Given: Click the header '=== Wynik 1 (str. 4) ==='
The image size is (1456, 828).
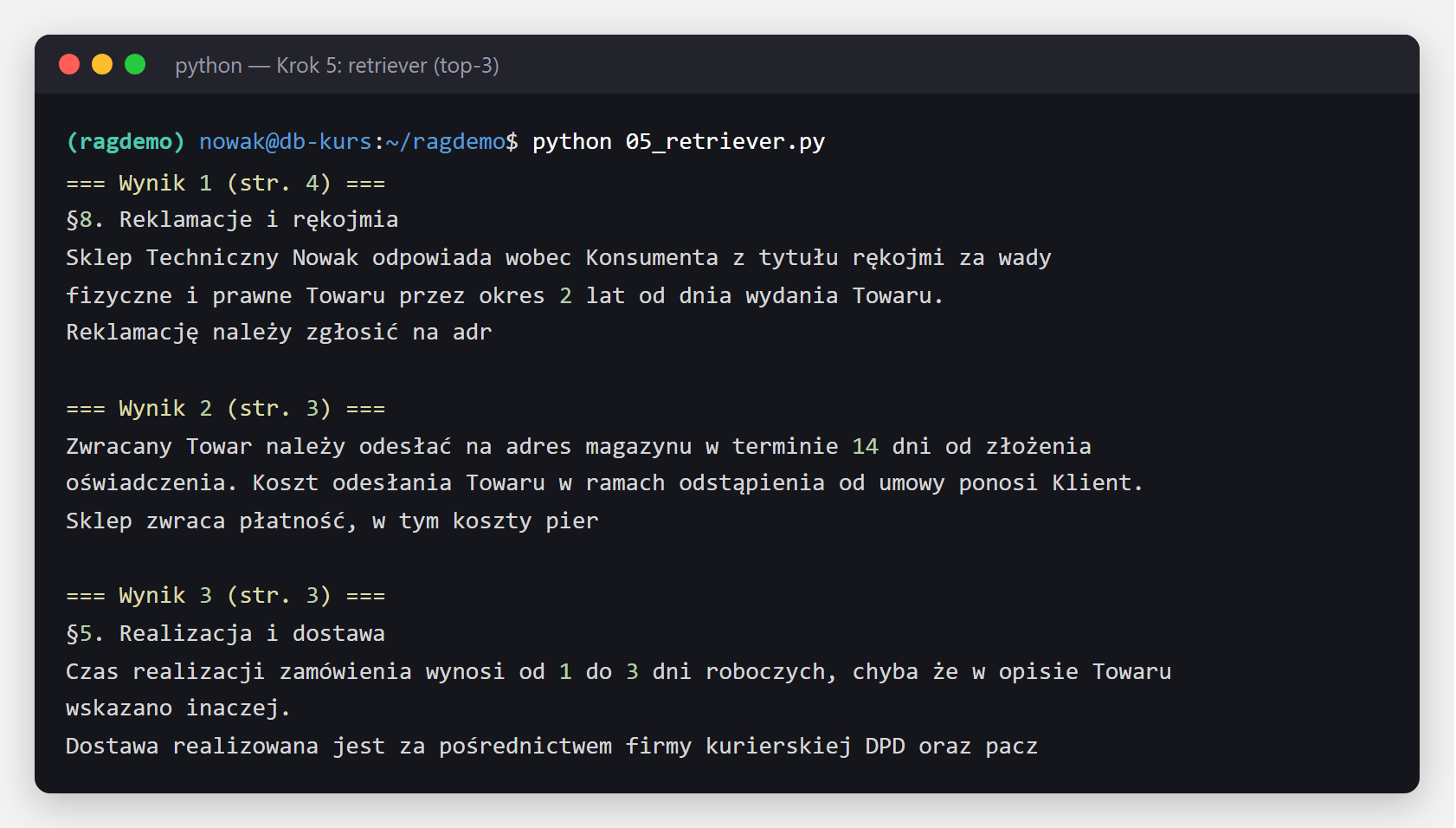Looking at the screenshot, I should (226, 183).
